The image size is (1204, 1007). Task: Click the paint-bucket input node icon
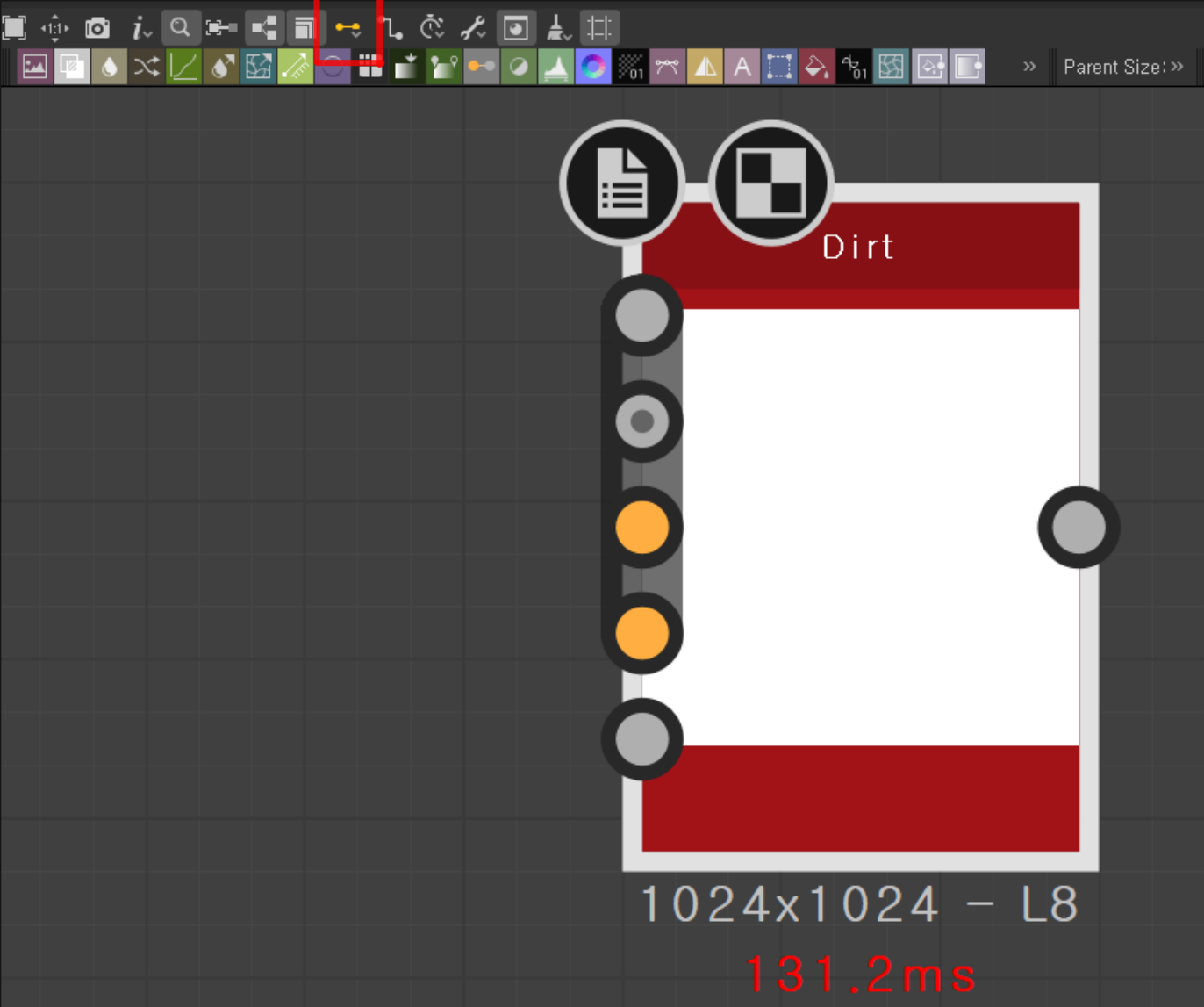tap(928, 67)
